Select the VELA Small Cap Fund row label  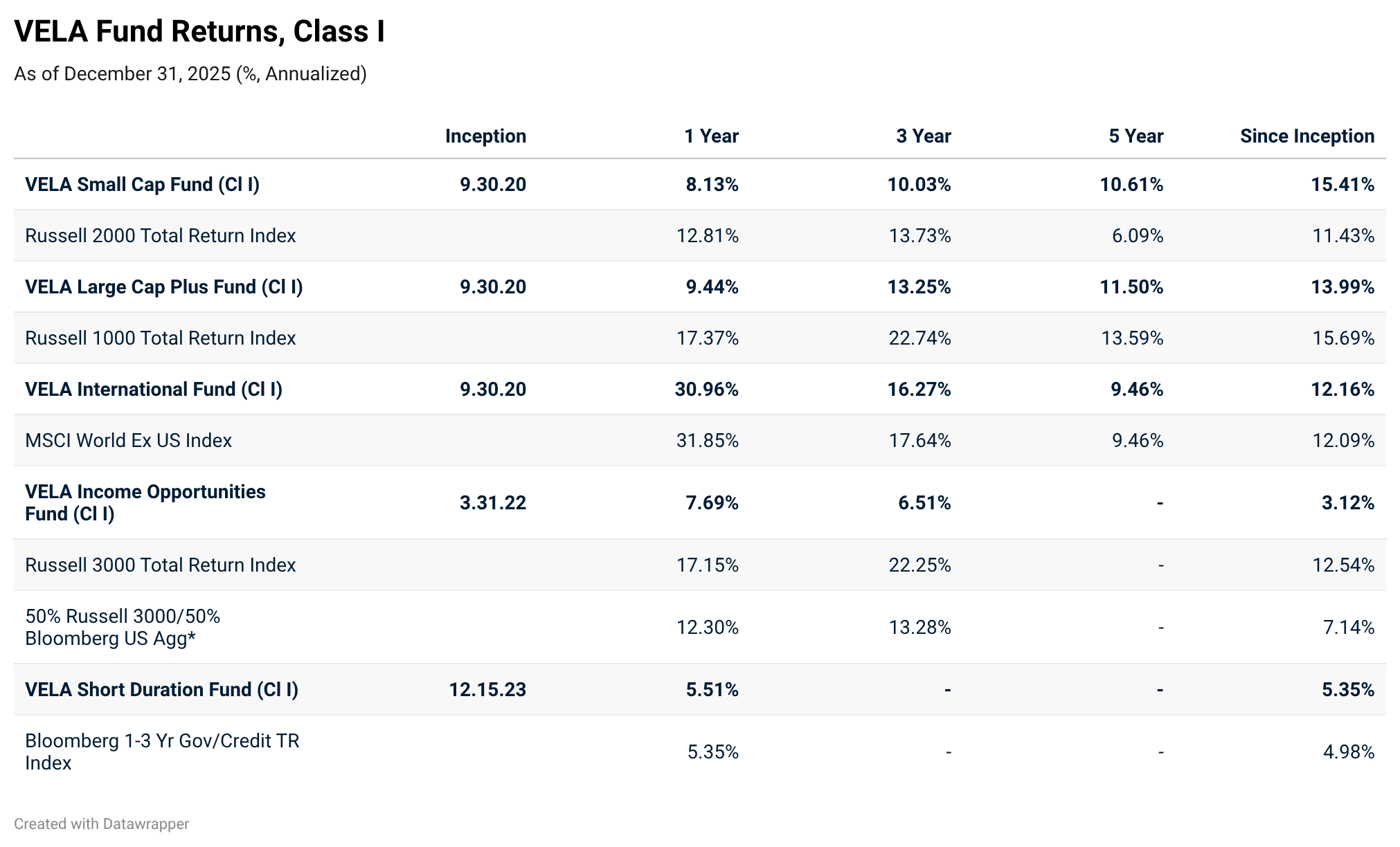point(142,184)
